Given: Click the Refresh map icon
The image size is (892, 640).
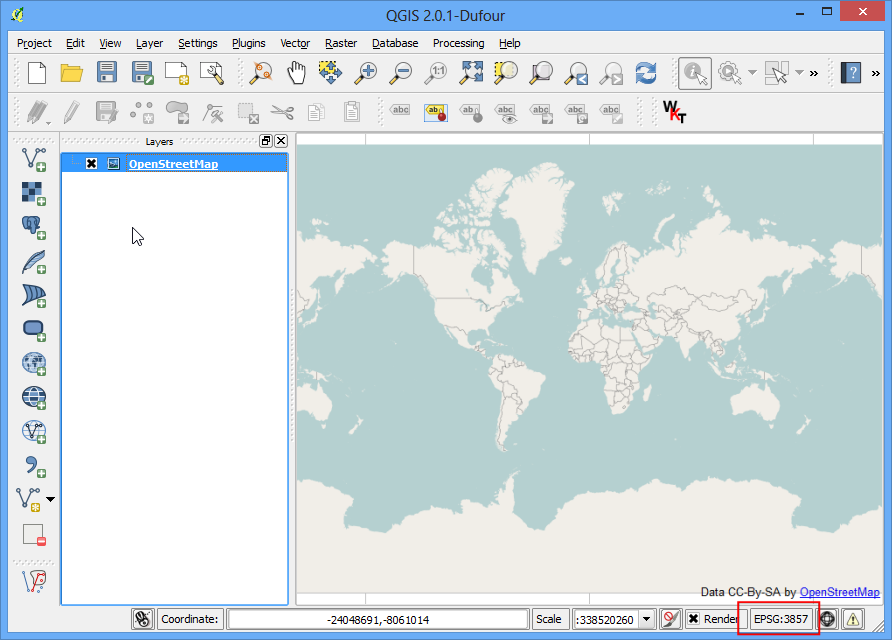Looking at the screenshot, I should [646, 73].
